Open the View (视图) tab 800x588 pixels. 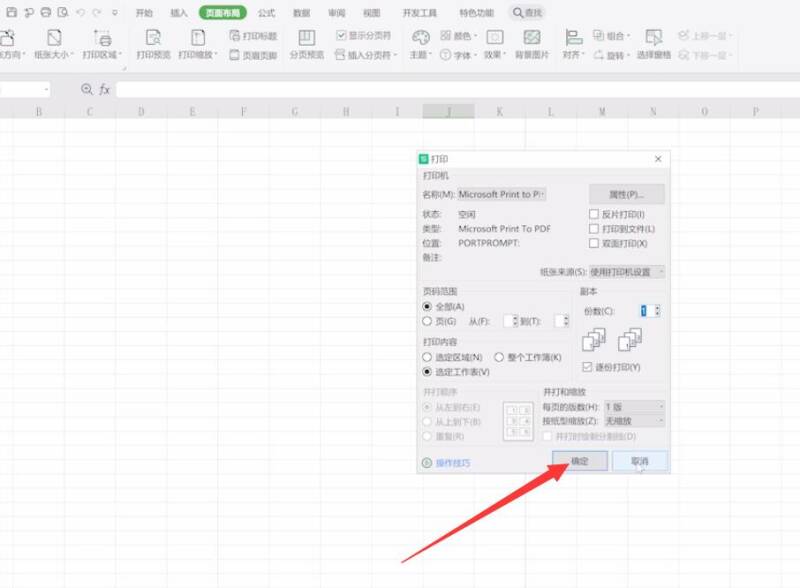click(x=371, y=13)
